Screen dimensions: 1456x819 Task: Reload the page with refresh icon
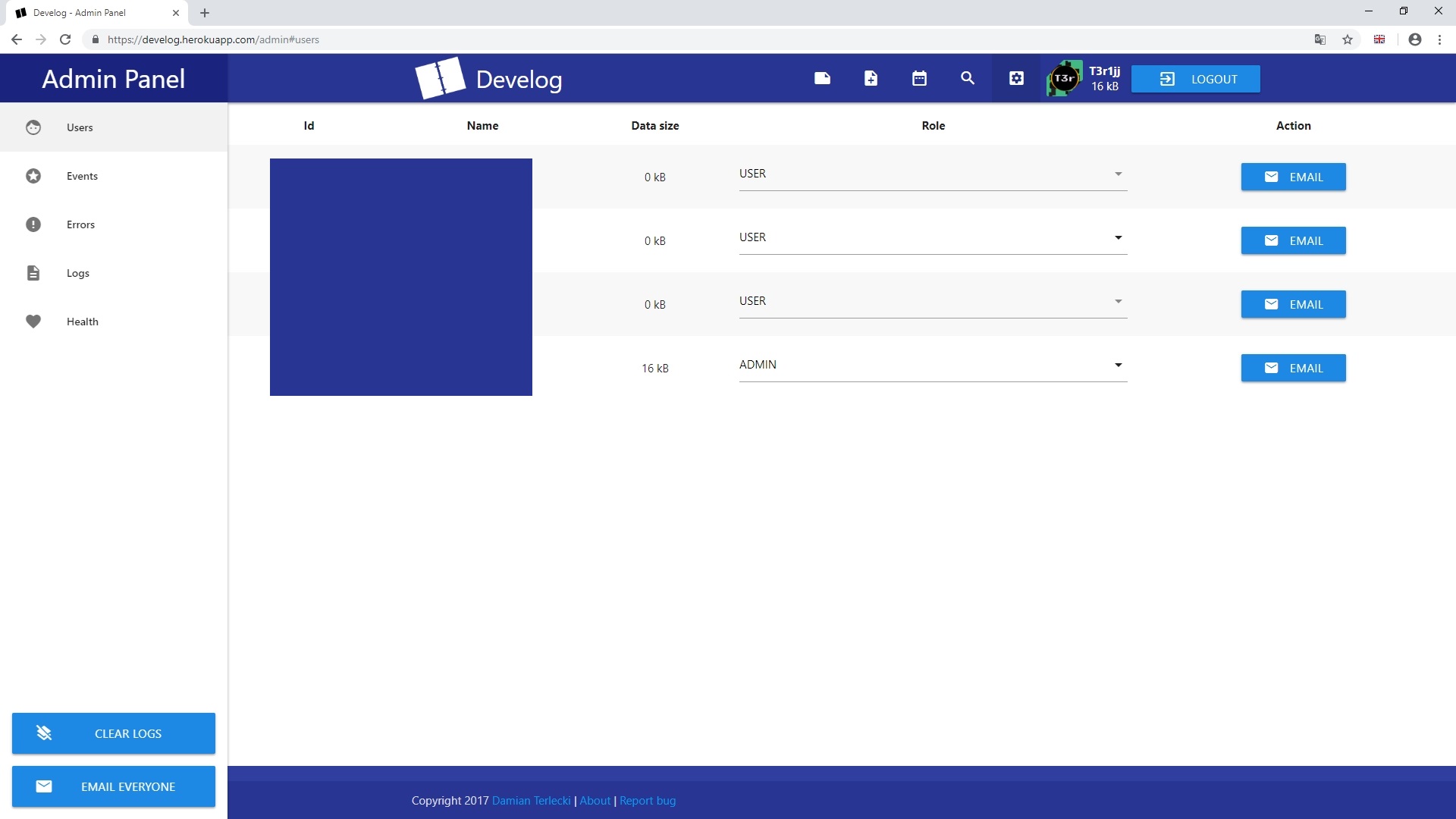(x=65, y=39)
